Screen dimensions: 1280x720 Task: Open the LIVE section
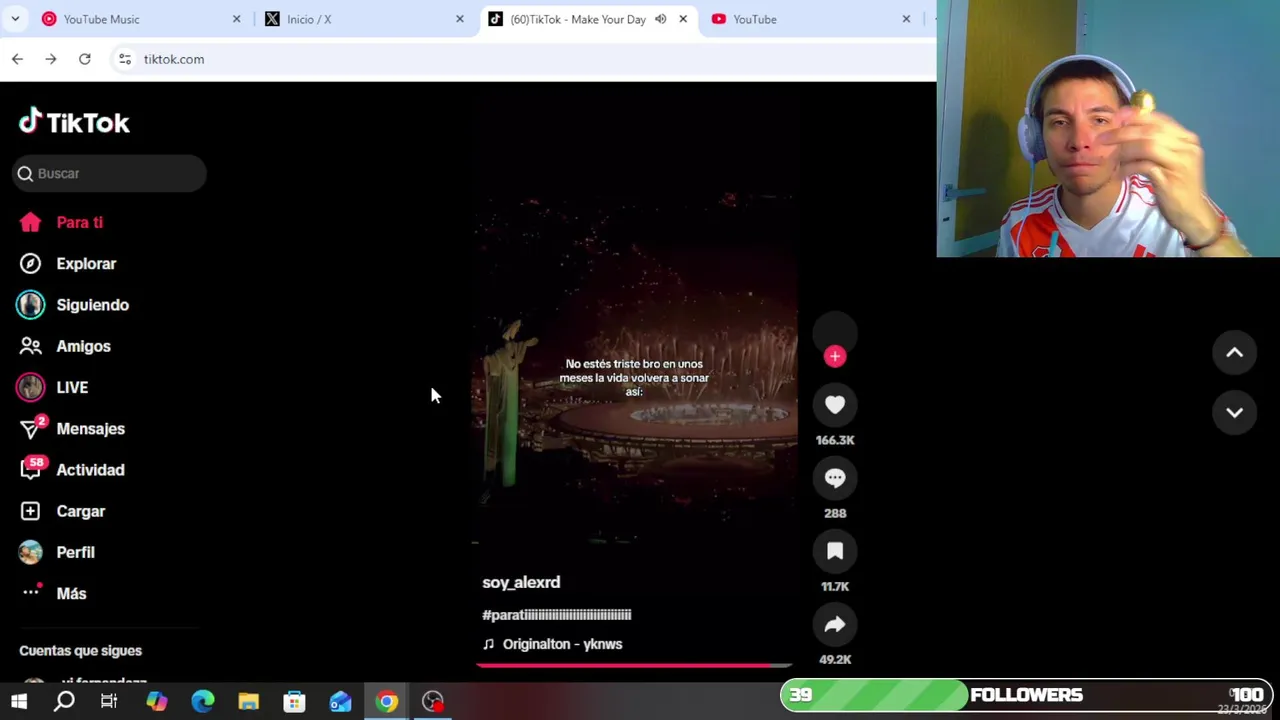(53, 387)
